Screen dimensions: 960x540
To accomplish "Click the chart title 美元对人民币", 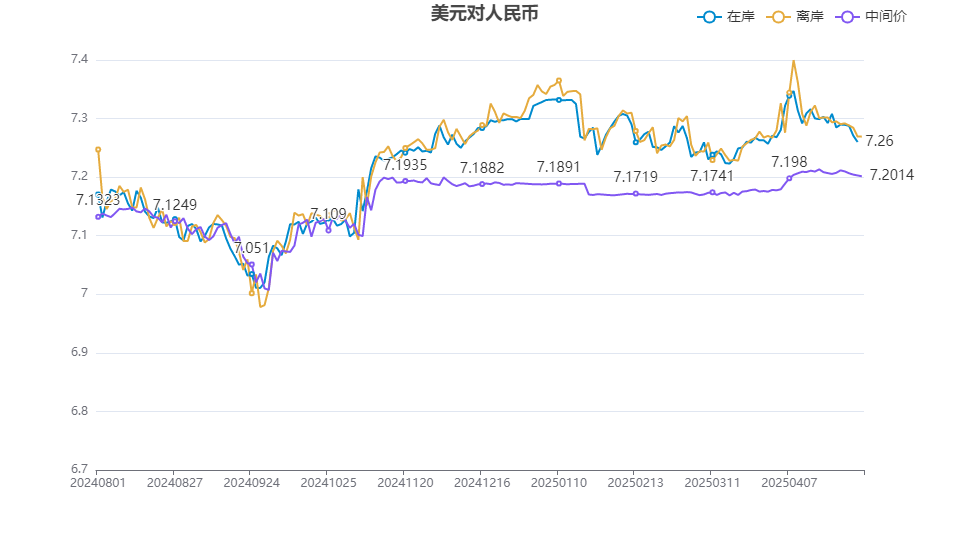I will (478, 15).
